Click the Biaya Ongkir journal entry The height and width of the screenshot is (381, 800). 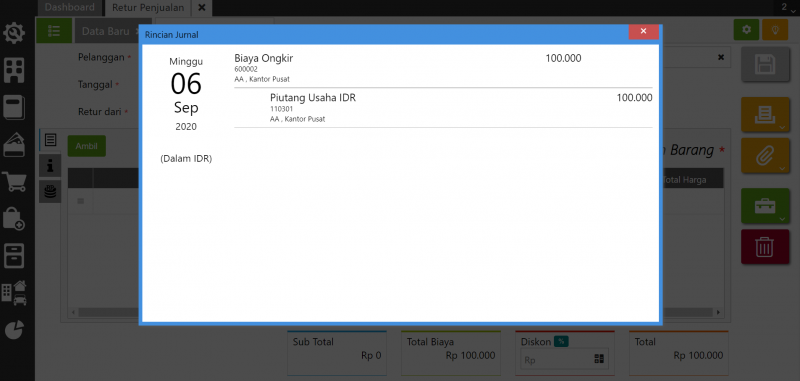coord(443,68)
